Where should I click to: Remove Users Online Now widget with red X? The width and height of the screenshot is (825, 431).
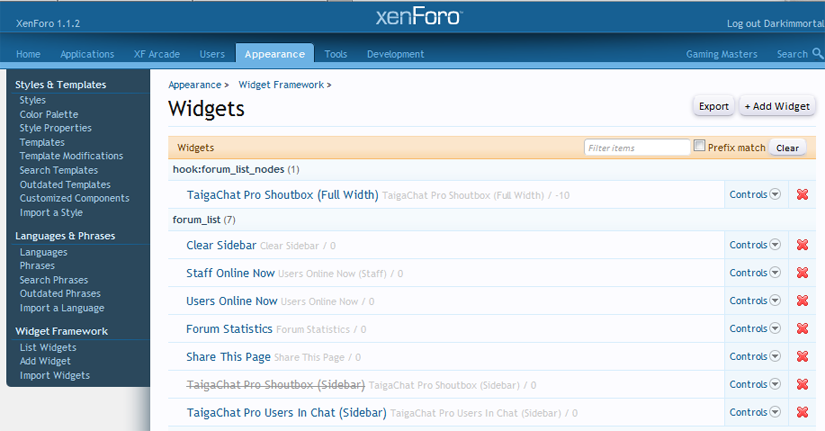[x=802, y=301]
